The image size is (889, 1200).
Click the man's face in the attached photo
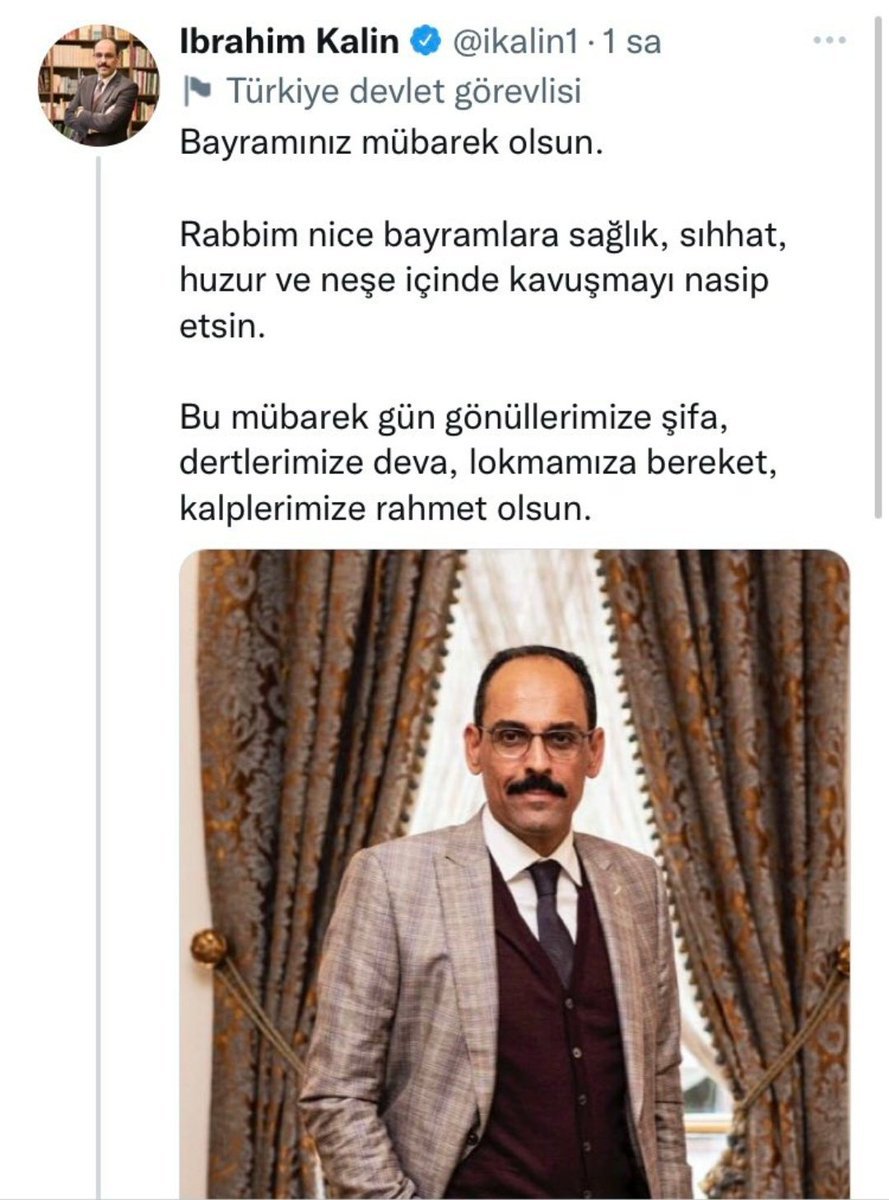535,740
